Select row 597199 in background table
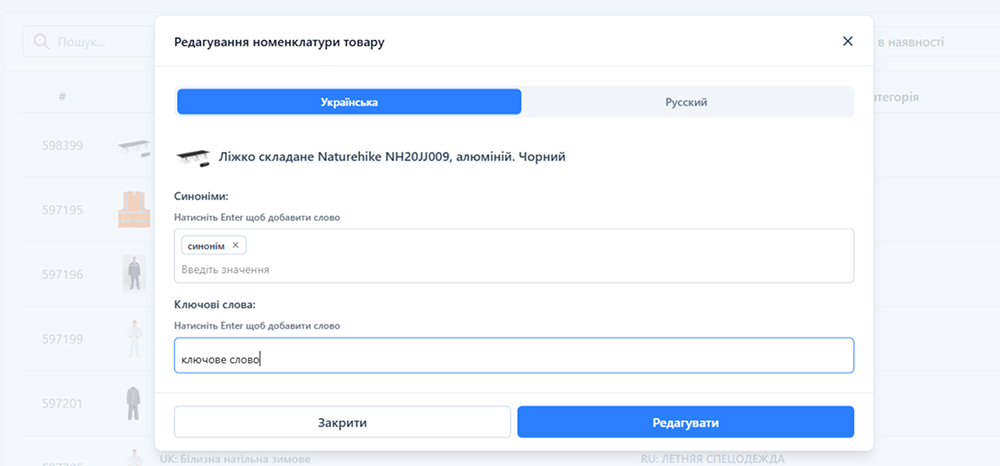Viewport: 1000px width, 466px height. point(62,339)
